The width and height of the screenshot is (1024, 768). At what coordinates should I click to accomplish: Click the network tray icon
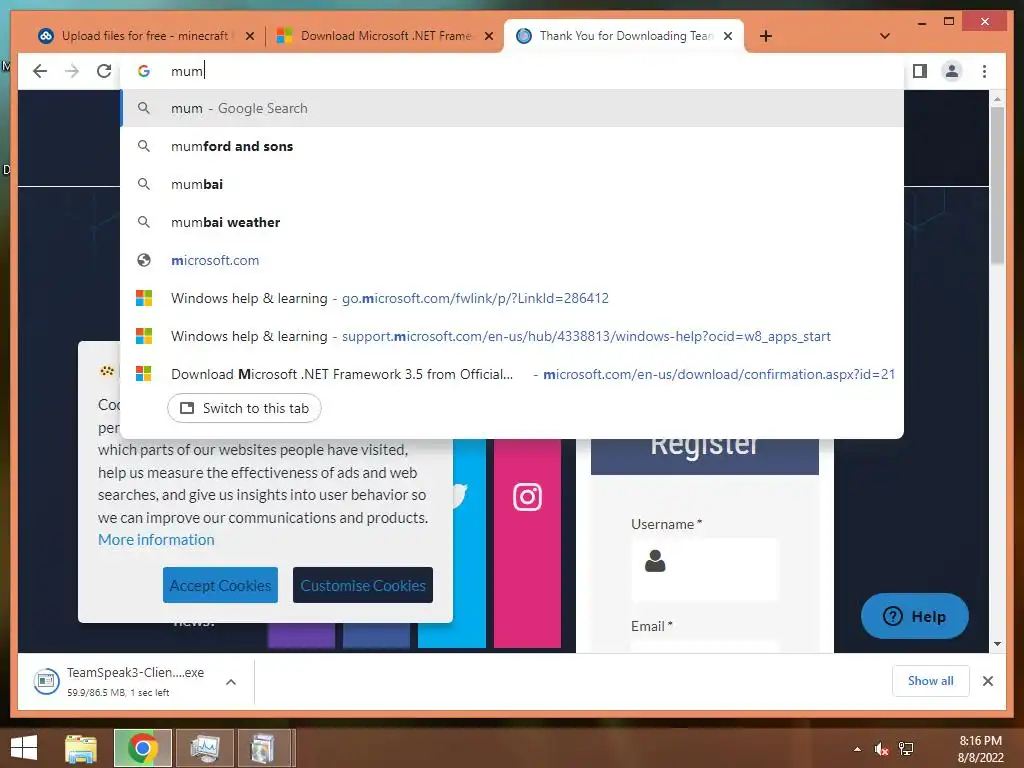[906, 749]
